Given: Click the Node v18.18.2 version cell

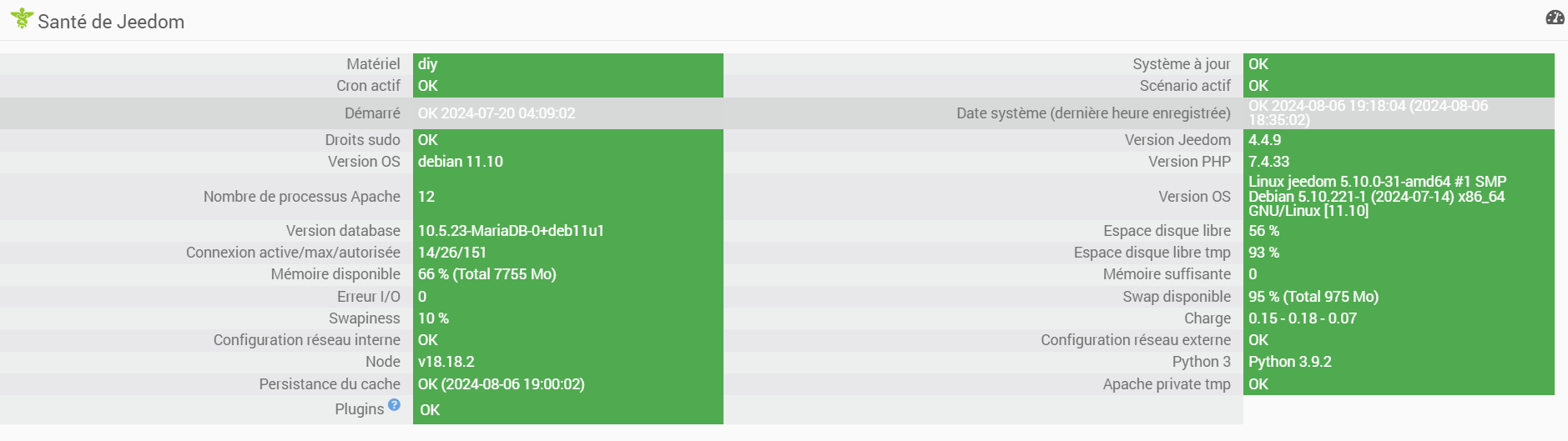Looking at the screenshot, I should pos(568,362).
